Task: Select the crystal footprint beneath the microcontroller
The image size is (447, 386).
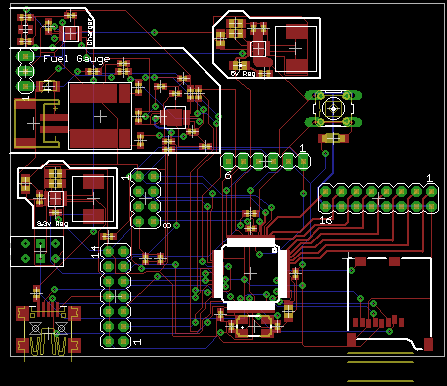Action: [254, 327]
